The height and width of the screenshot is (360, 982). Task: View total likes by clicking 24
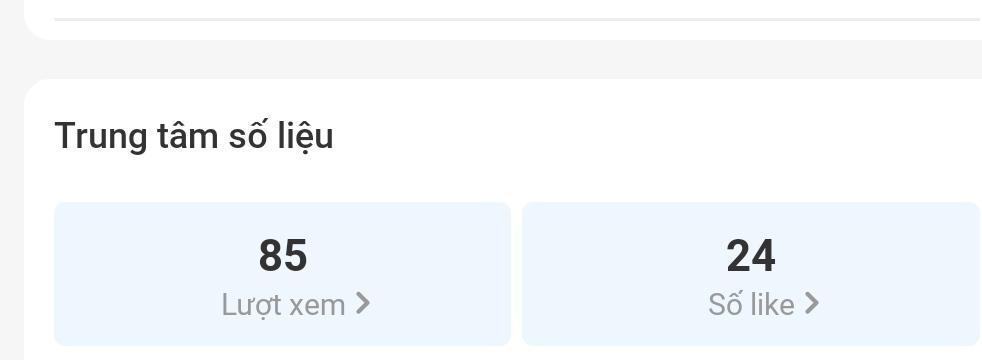coord(751,255)
